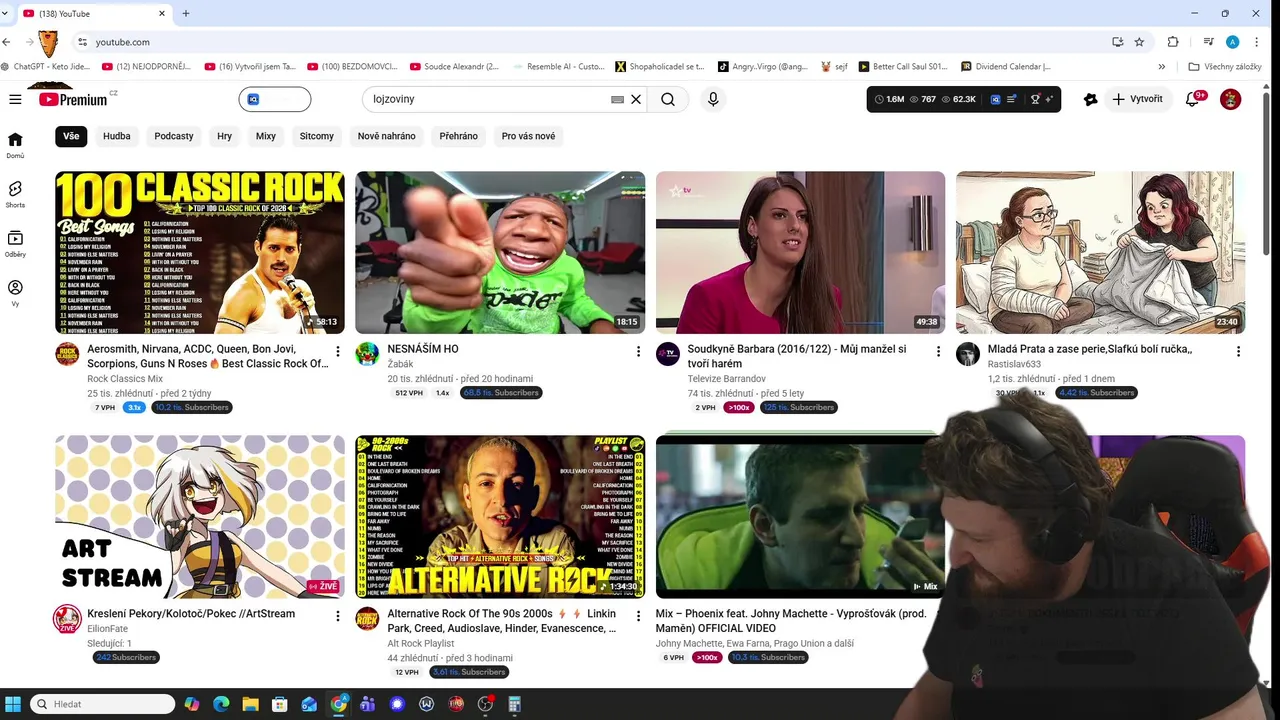Select the Hry filter chip
This screenshot has height=720, width=1280.
pos(225,136)
